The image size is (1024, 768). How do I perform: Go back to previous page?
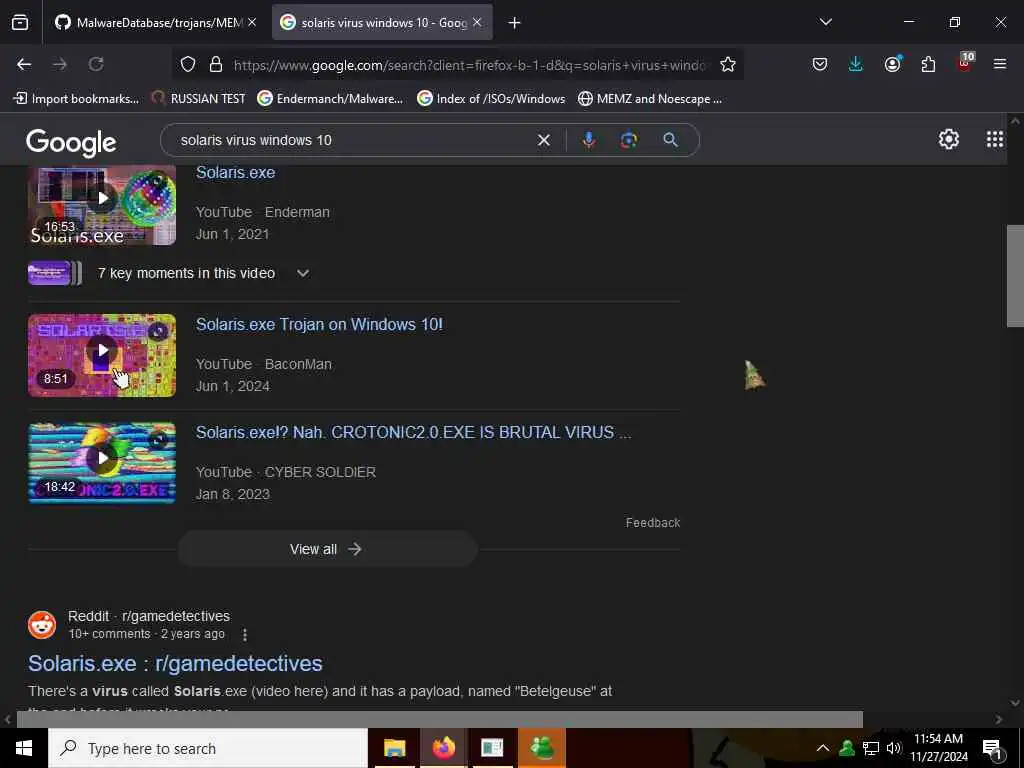tap(24, 64)
